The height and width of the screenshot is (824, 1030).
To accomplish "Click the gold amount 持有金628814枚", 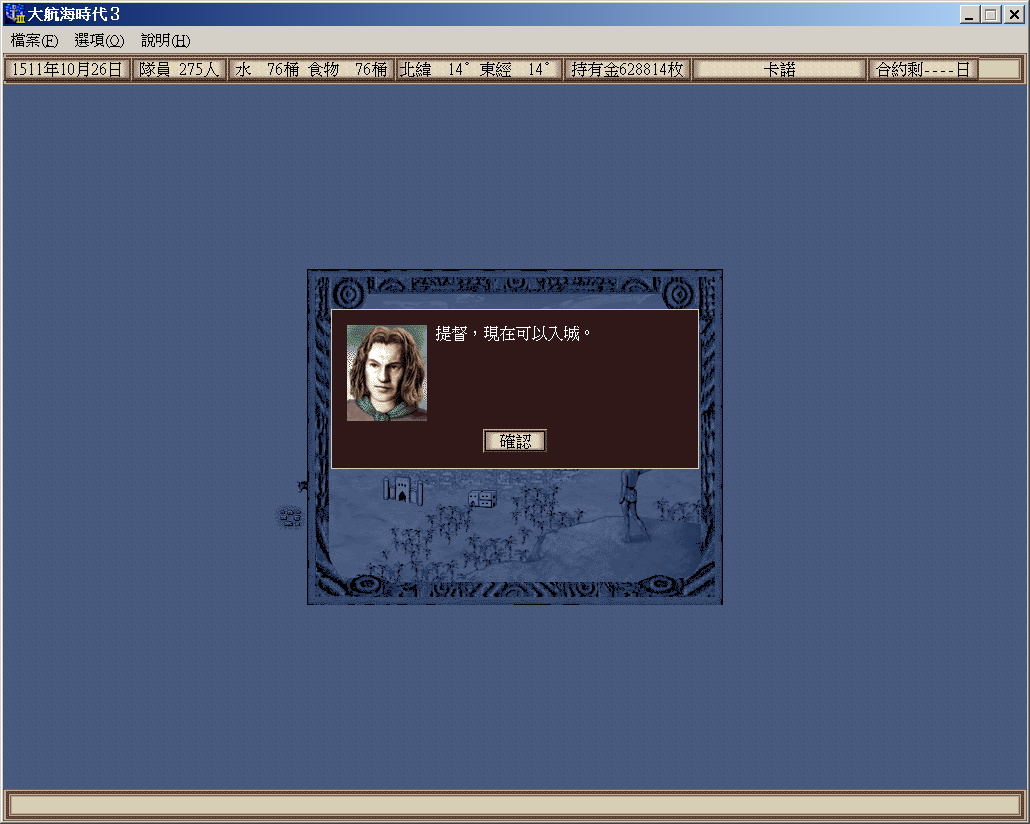I will pyautogui.click(x=627, y=69).
